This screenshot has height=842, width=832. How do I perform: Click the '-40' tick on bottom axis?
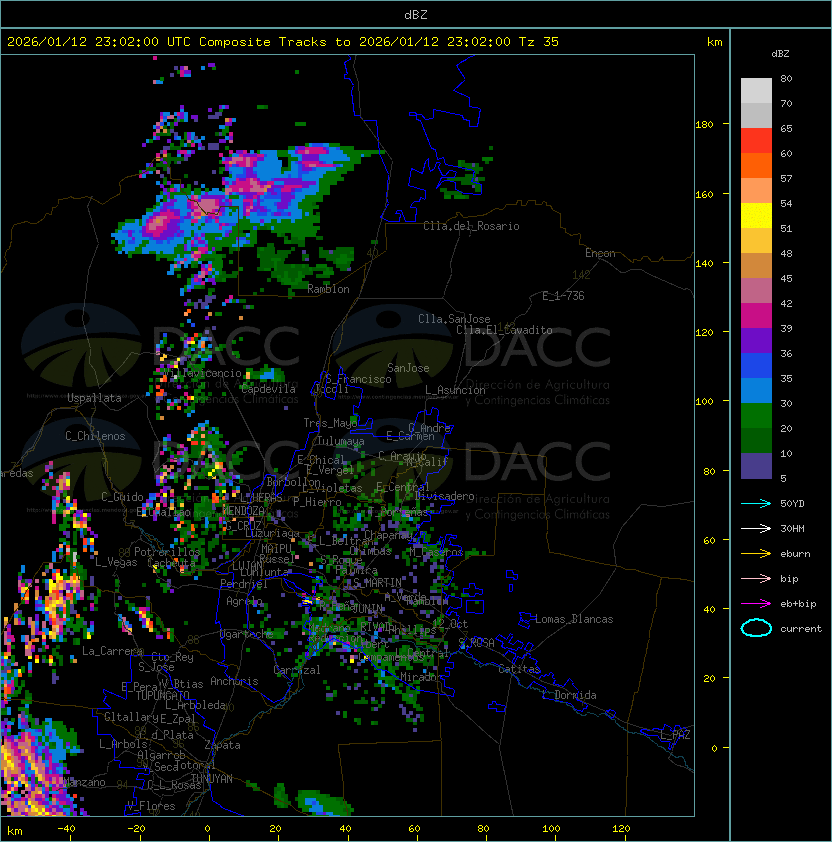[66, 829]
